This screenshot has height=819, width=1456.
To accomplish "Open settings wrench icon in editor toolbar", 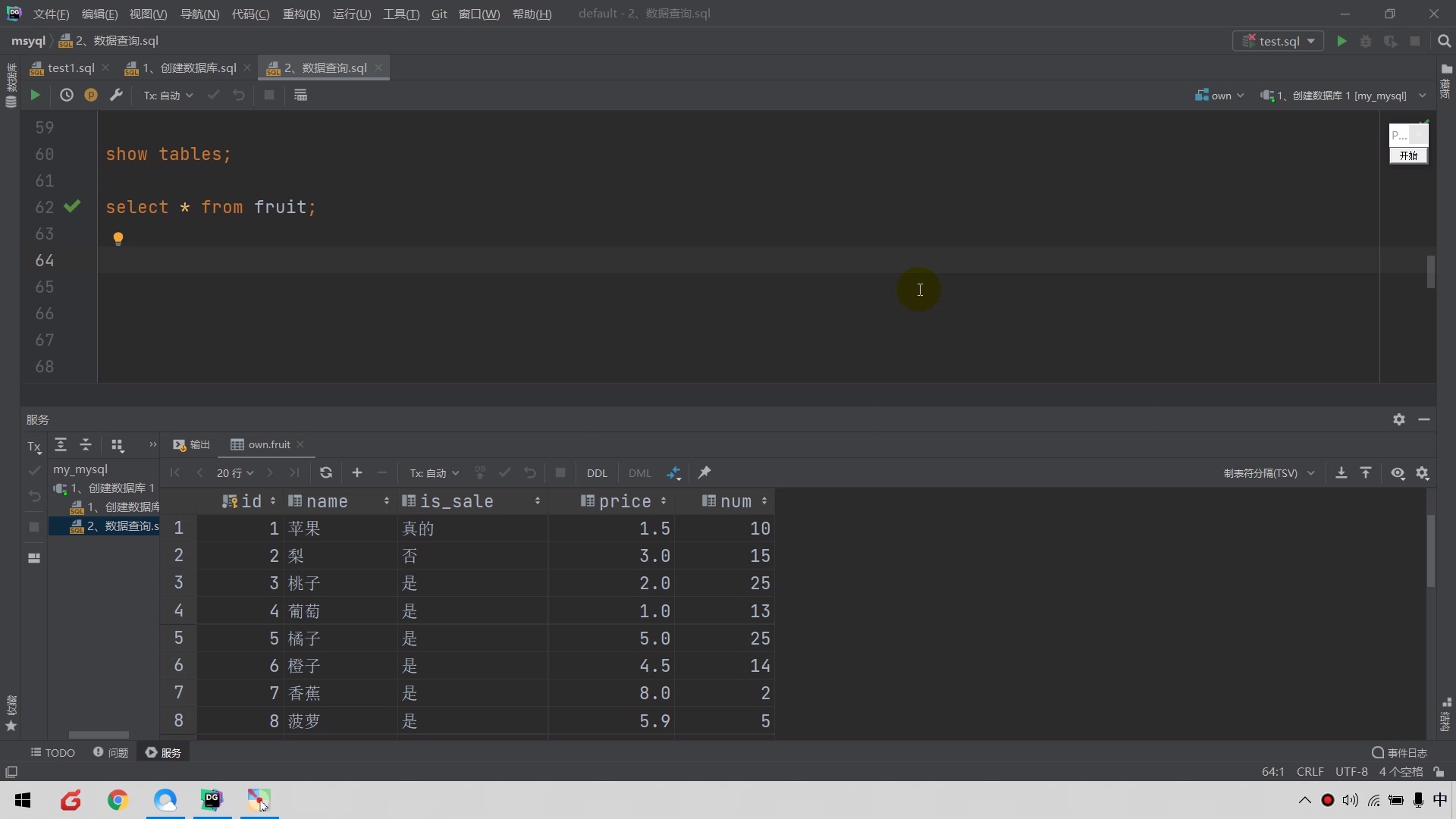I will click(116, 95).
